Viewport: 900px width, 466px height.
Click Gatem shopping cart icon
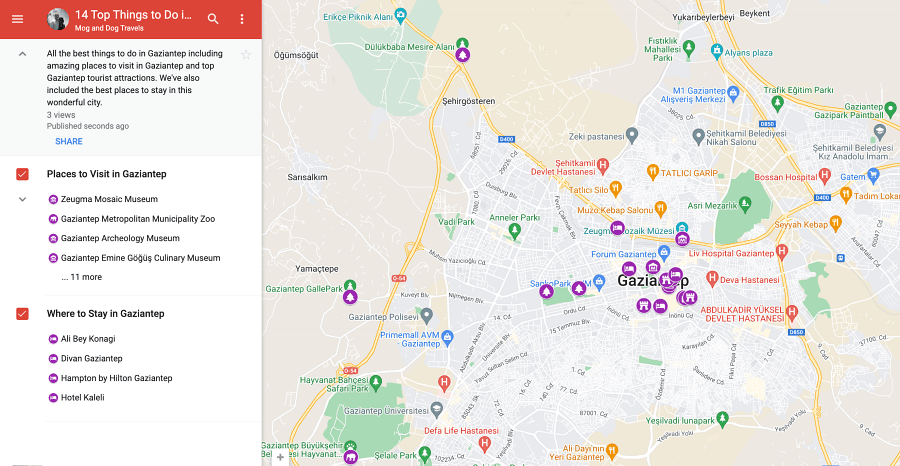pyautogui.click(x=873, y=176)
